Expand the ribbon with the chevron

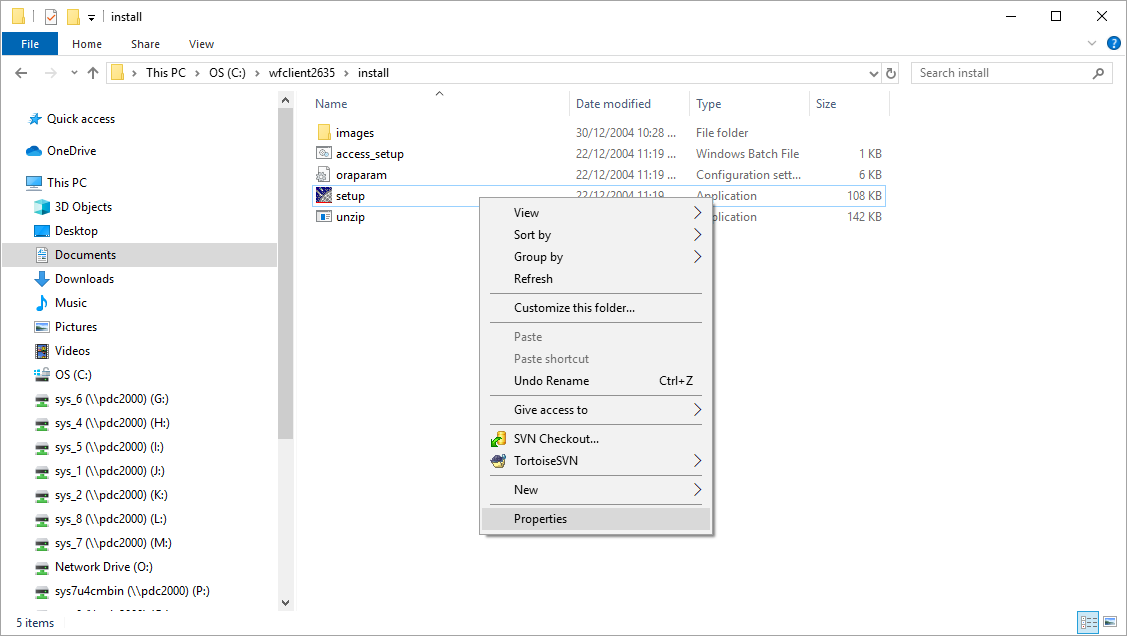click(1092, 44)
